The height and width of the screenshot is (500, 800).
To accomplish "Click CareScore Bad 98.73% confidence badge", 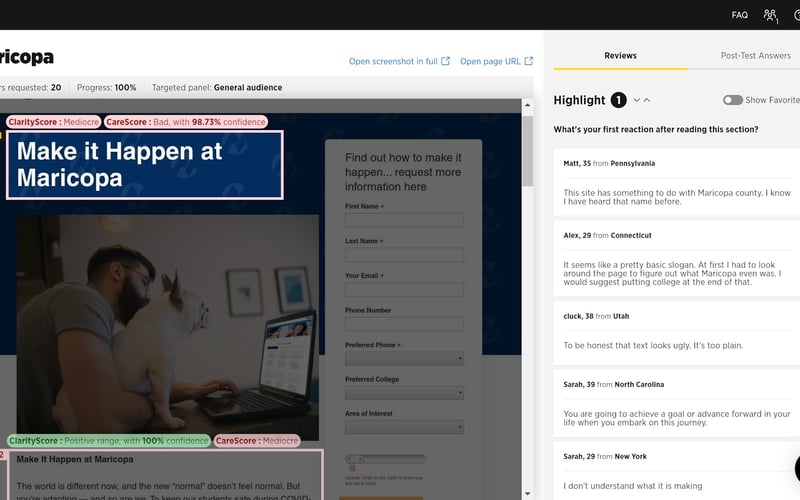I will pyautogui.click(x=186, y=122).
